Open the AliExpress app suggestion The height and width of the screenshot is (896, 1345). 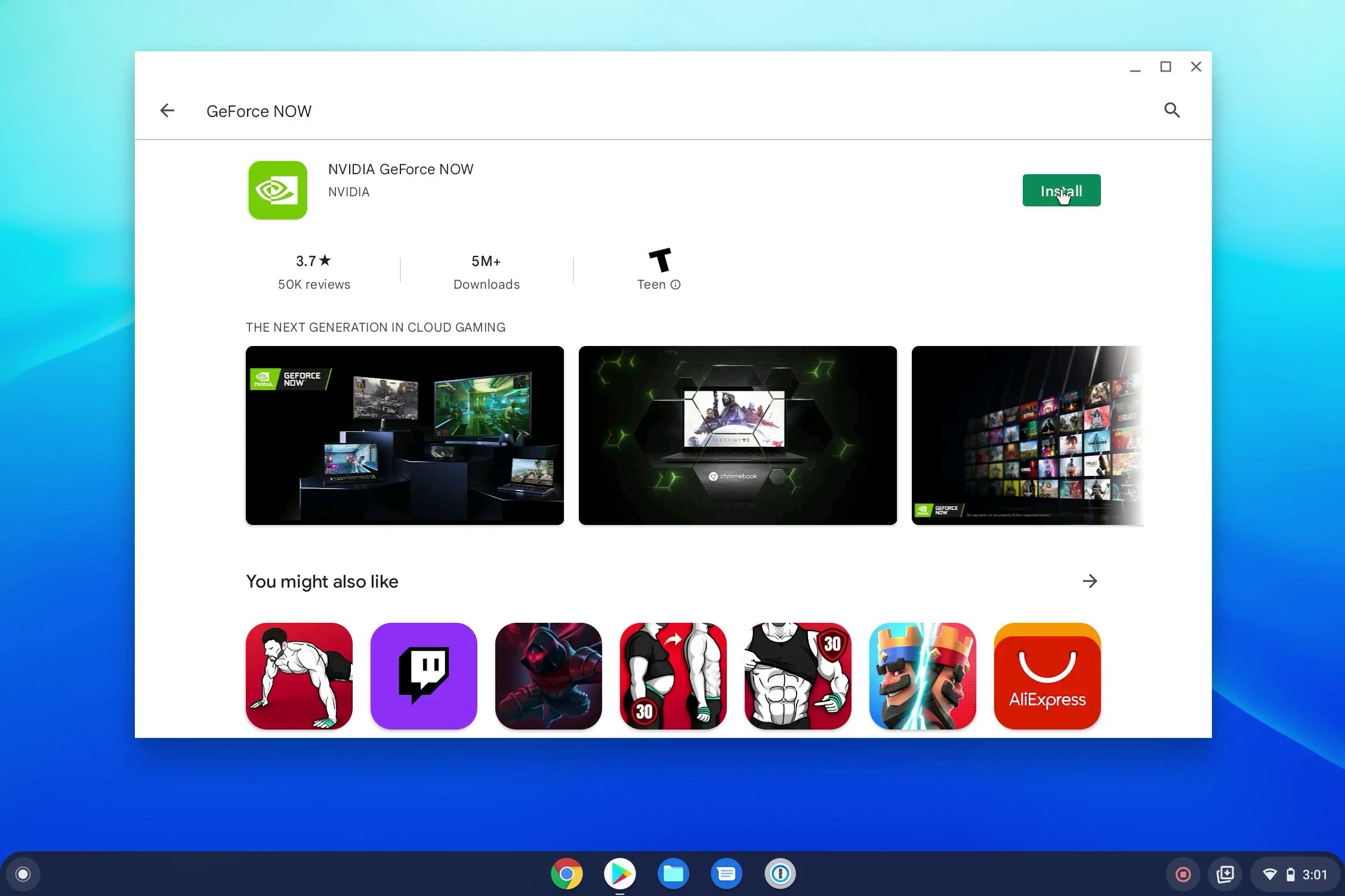pyautogui.click(x=1047, y=676)
